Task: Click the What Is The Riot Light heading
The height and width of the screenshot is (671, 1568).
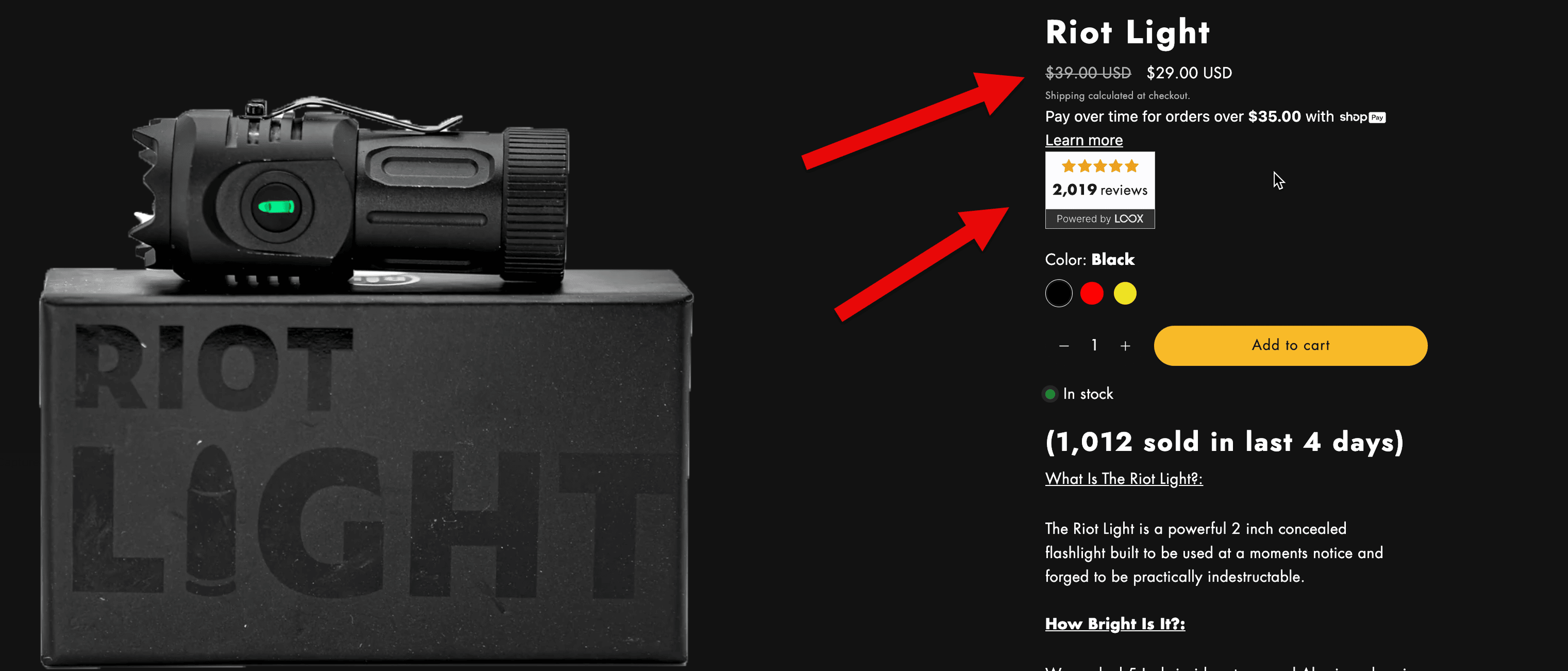Action: pyautogui.click(x=1124, y=479)
